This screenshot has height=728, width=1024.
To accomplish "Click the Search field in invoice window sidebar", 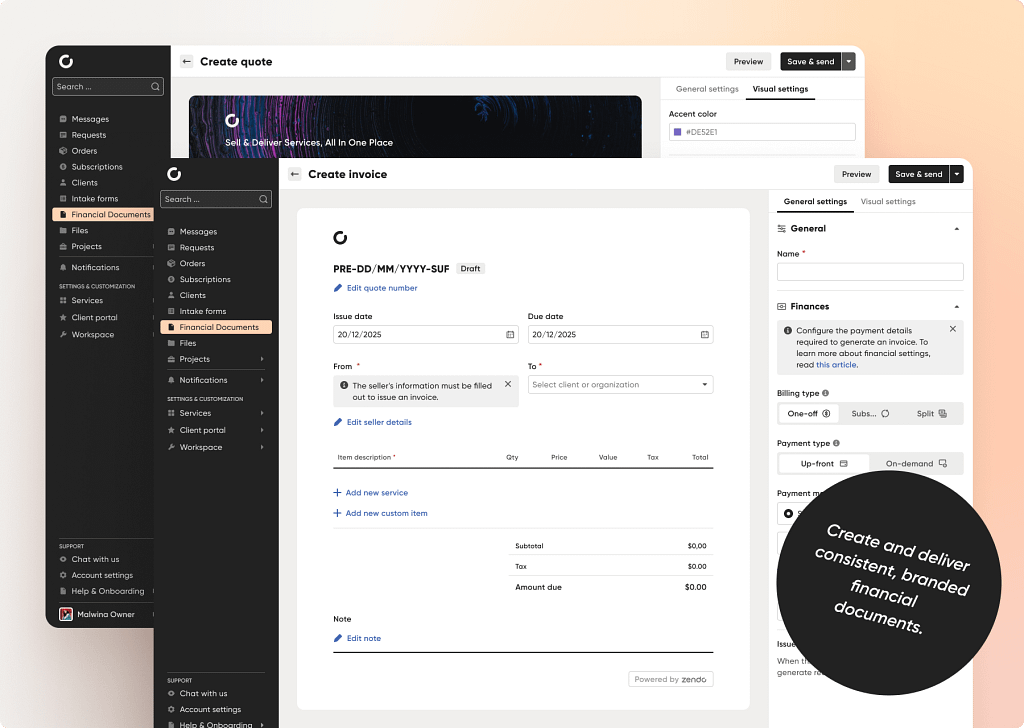I will [216, 199].
